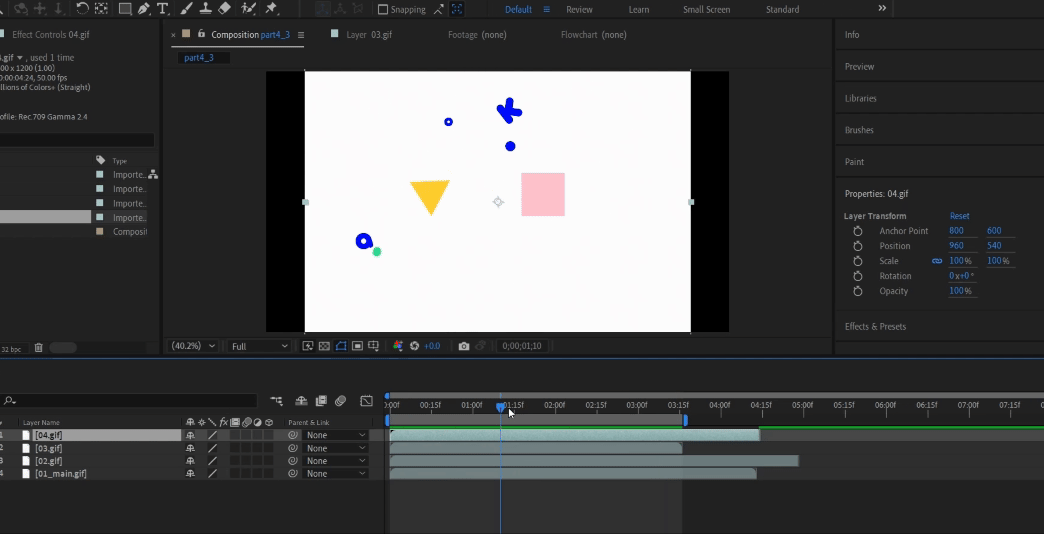
Task: Toggle the Anchor Point stopwatch
Action: (857, 231)
